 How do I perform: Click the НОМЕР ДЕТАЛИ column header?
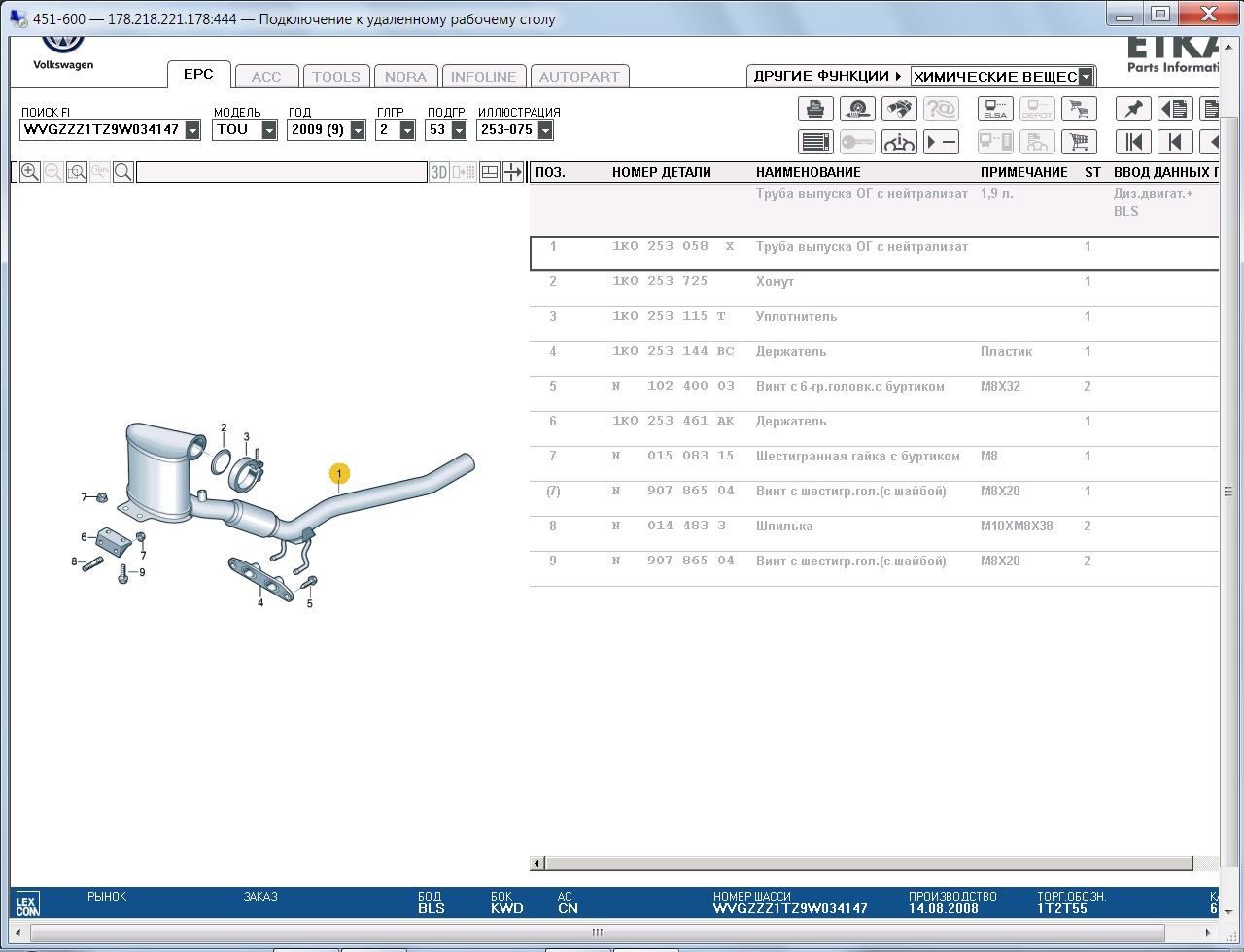tap(662, 172)
